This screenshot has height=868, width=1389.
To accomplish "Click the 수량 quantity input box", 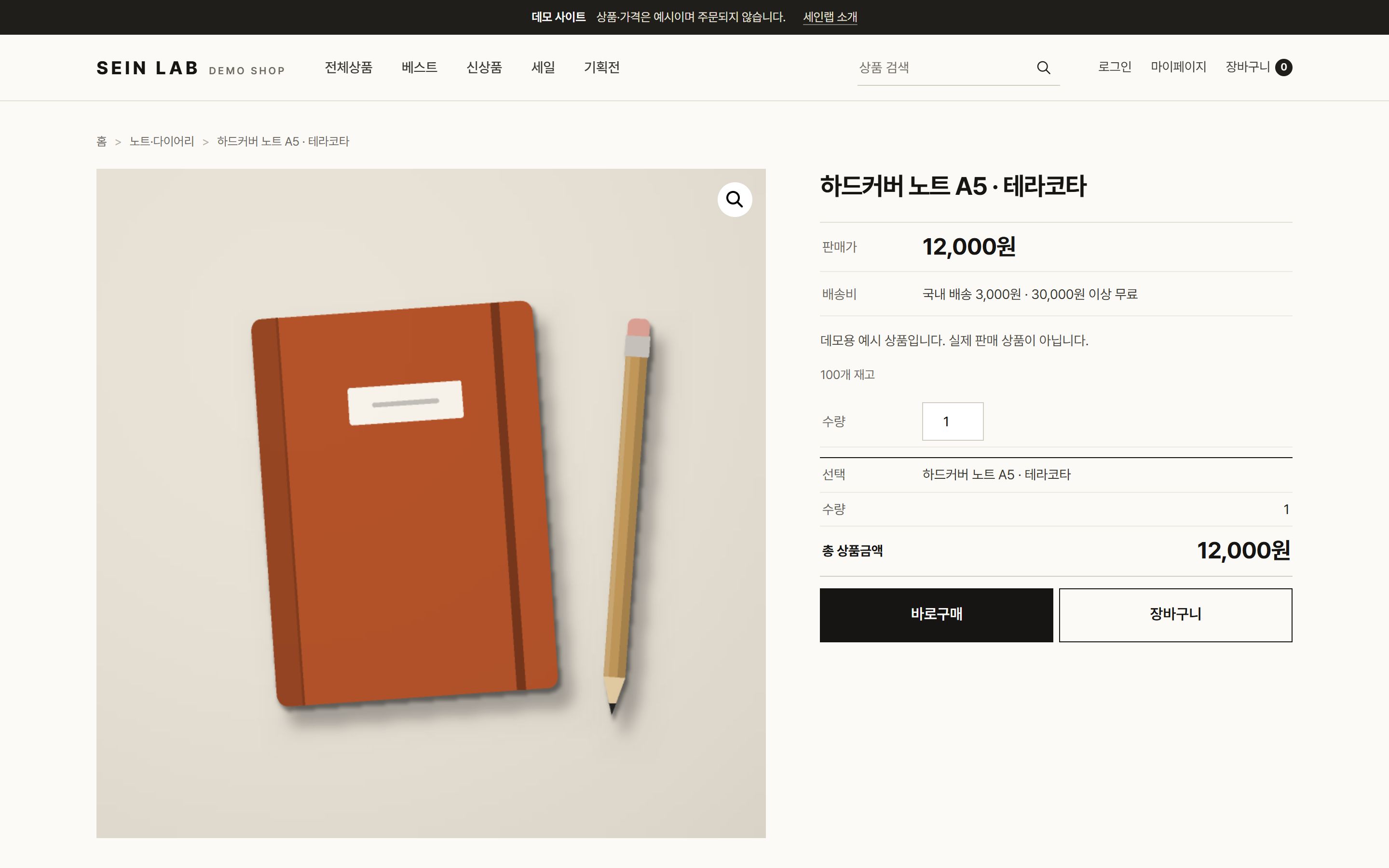I will [x=953, y=421].
